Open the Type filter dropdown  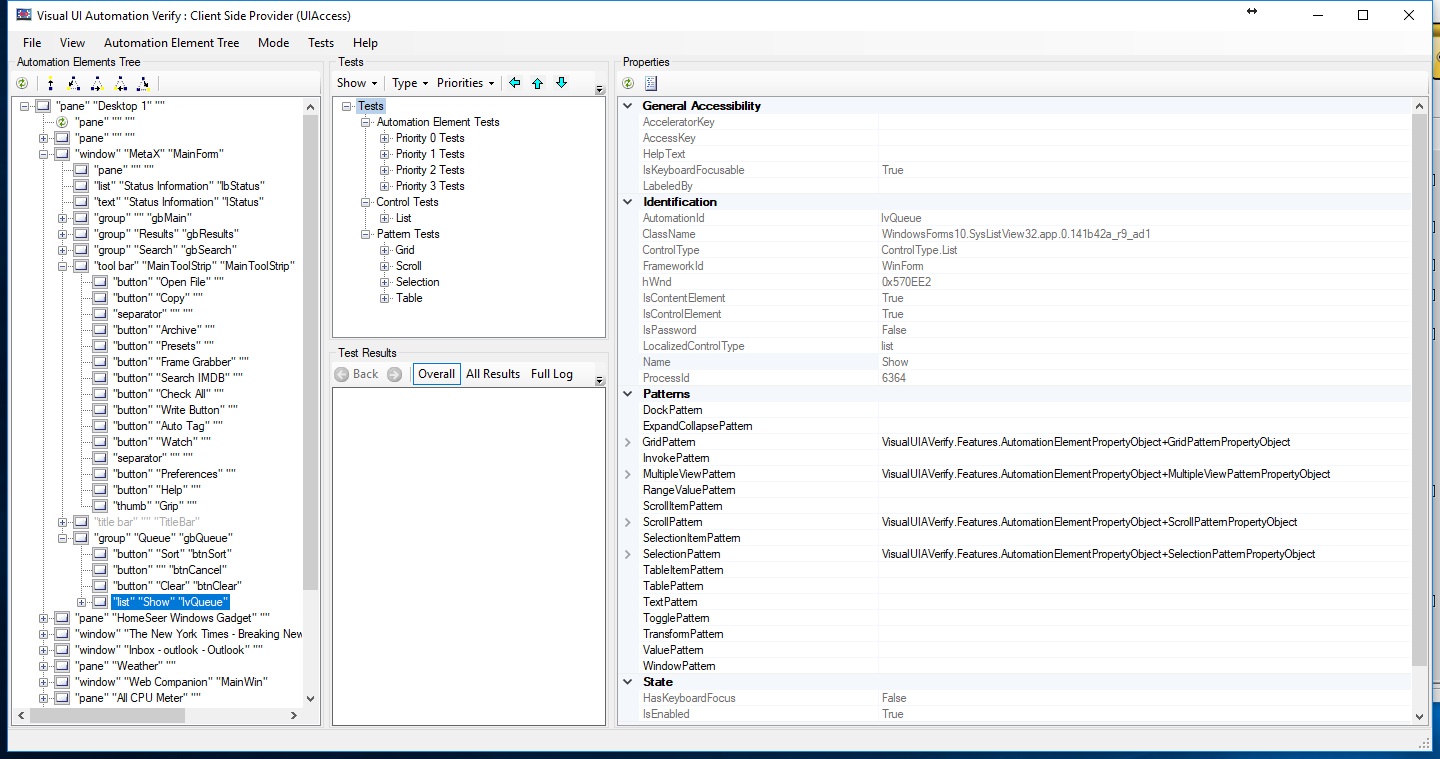coord(409,83)
